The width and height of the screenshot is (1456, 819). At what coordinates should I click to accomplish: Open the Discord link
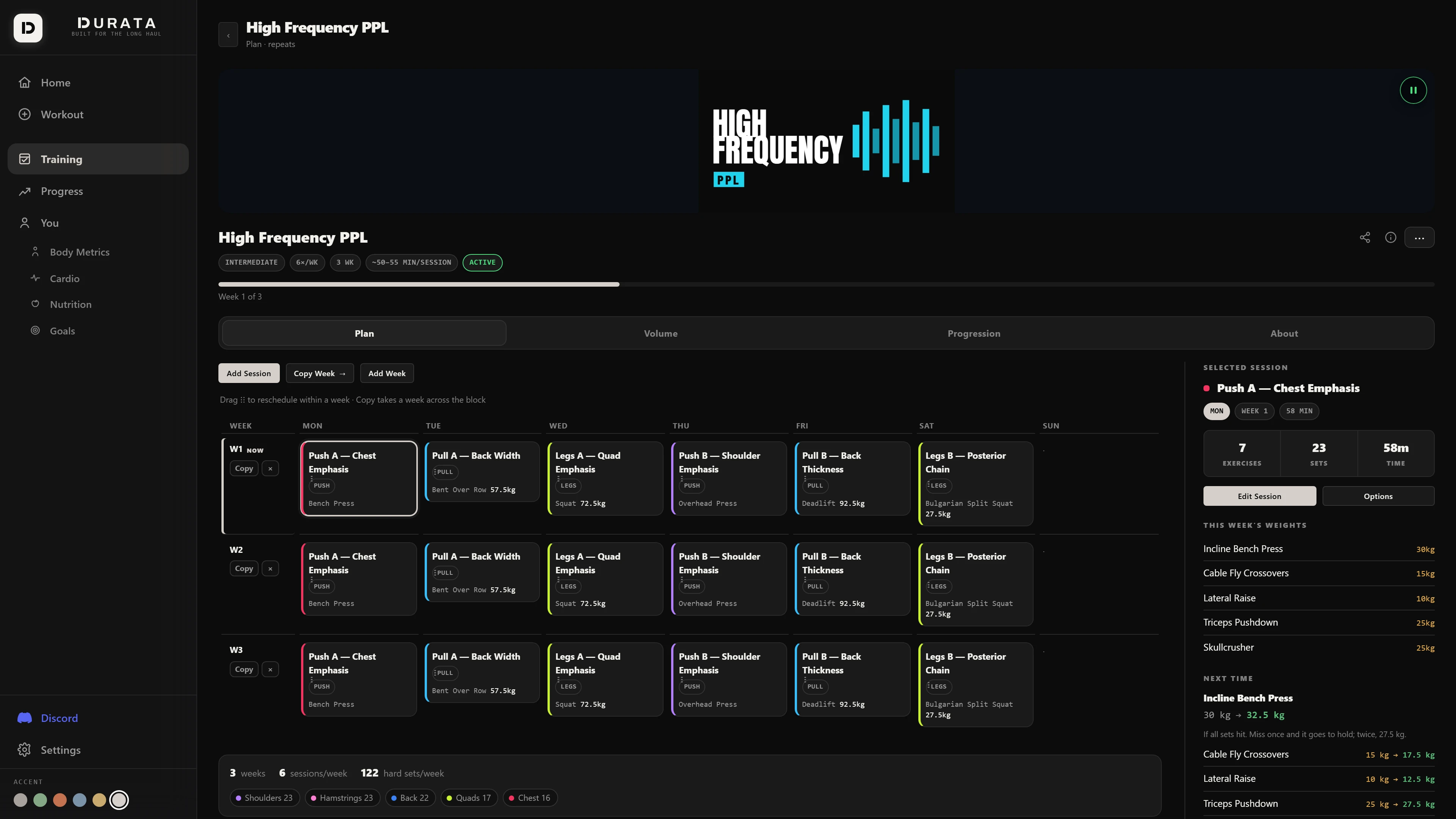[x=98, y=718]
